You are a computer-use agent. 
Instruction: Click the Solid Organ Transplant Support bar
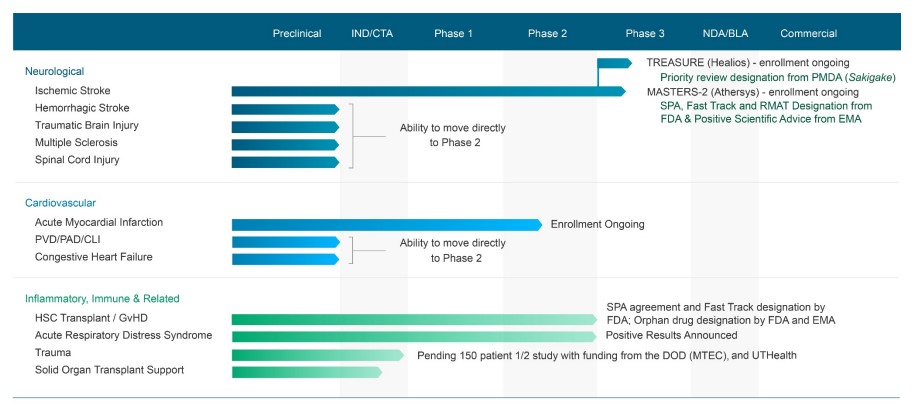click(306, 372)
